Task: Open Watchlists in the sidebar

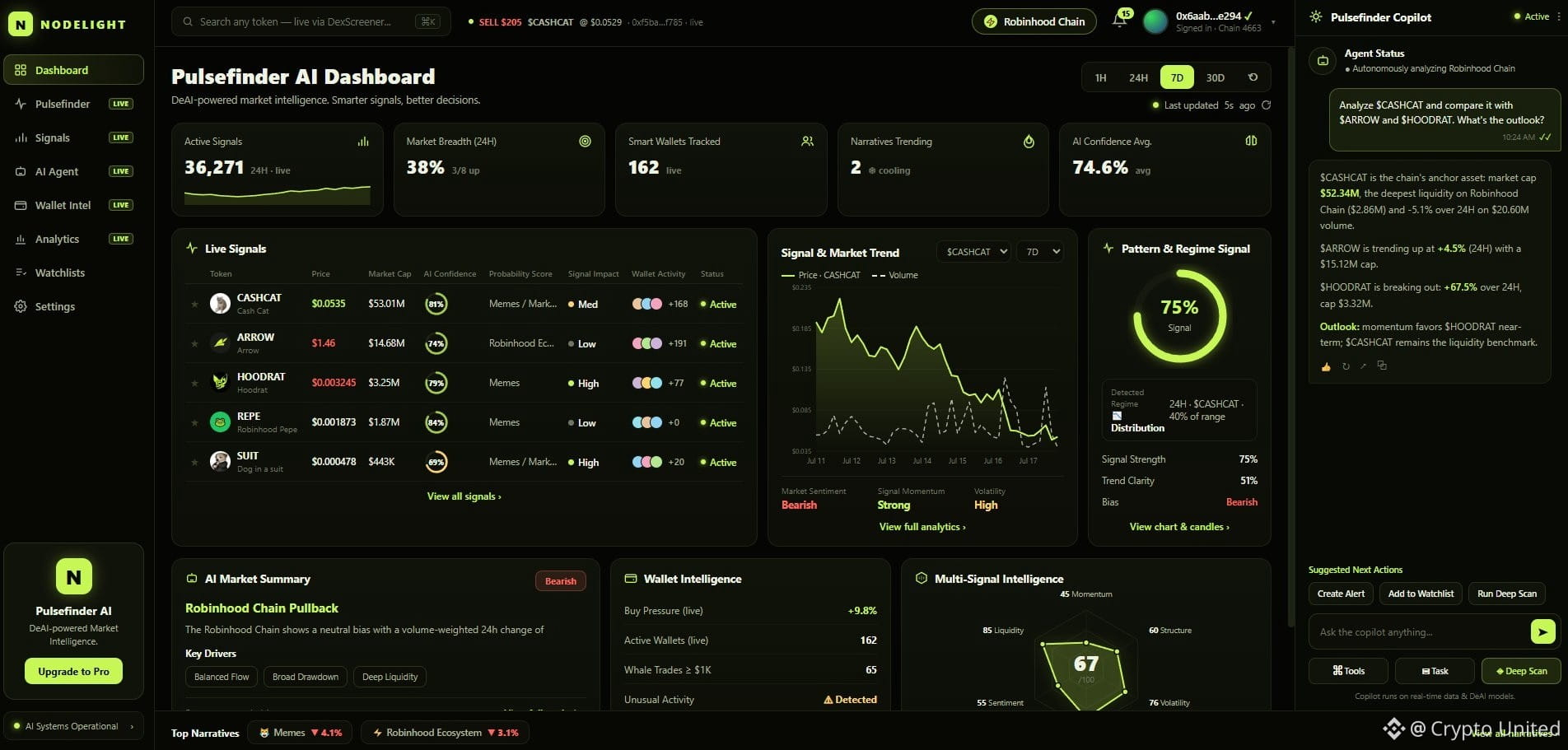Action: coord(73,273)
